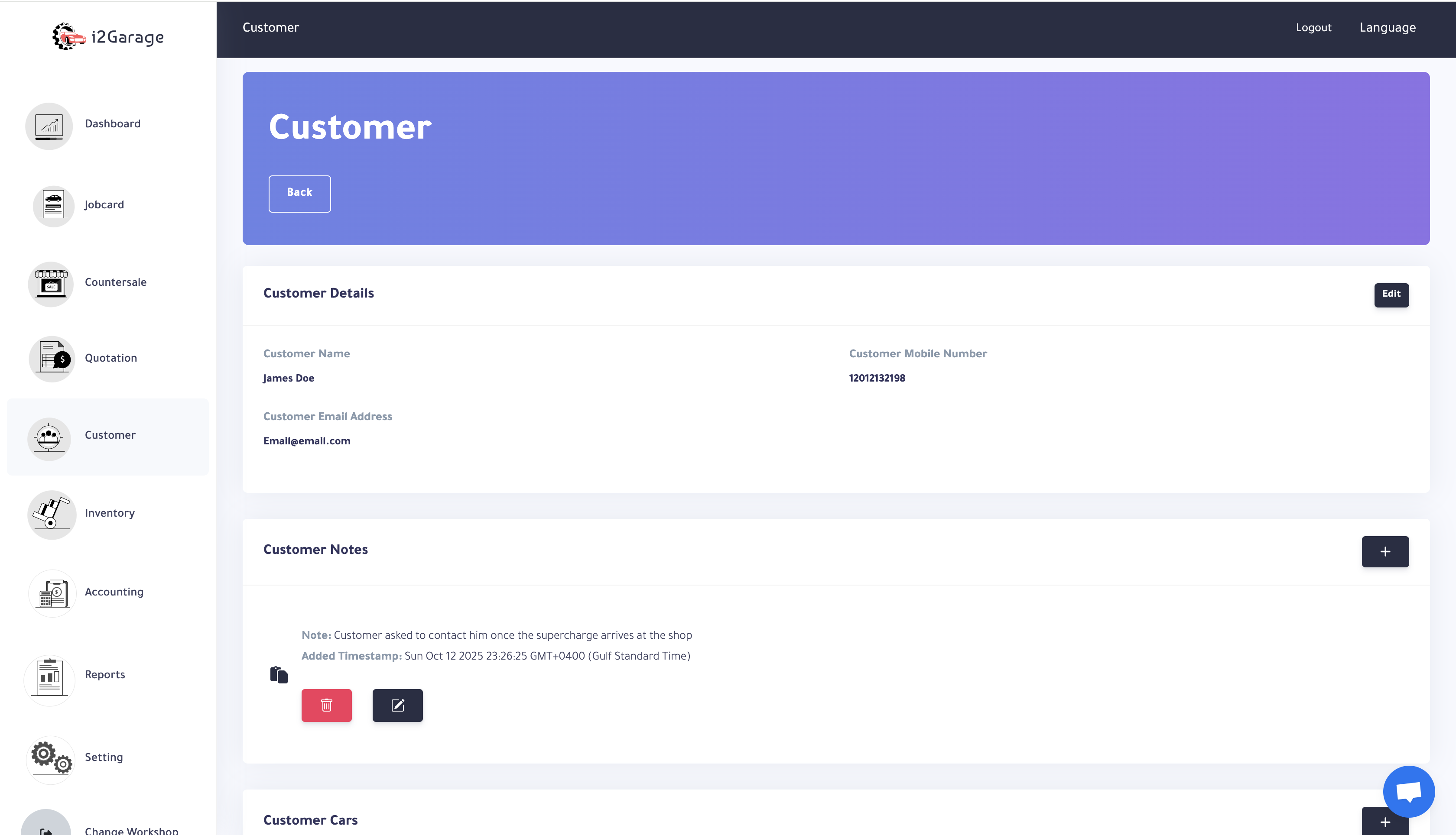Click Customer in the top navigation

pos(270,27)
